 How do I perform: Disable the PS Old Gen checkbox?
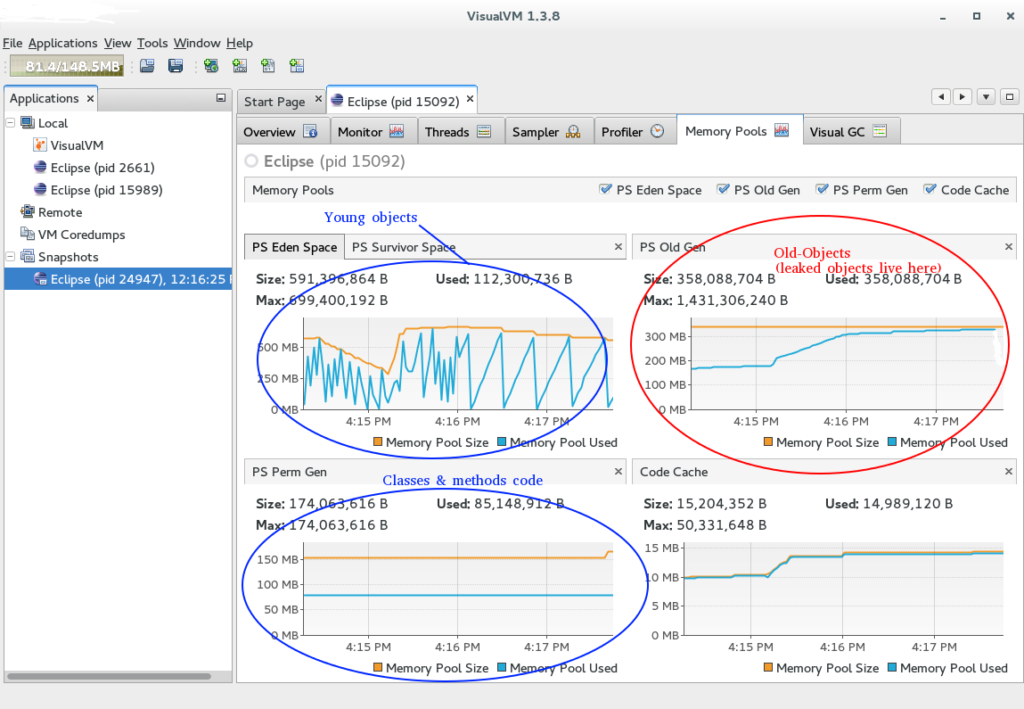coord(725,189)
